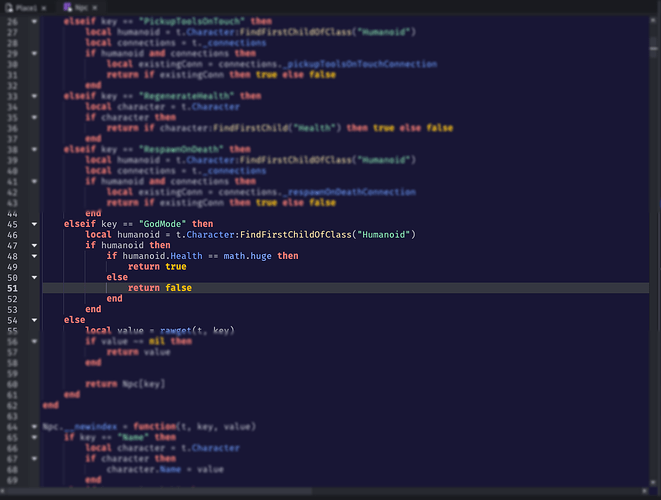Close the Npc script tab

coord(94,8)
